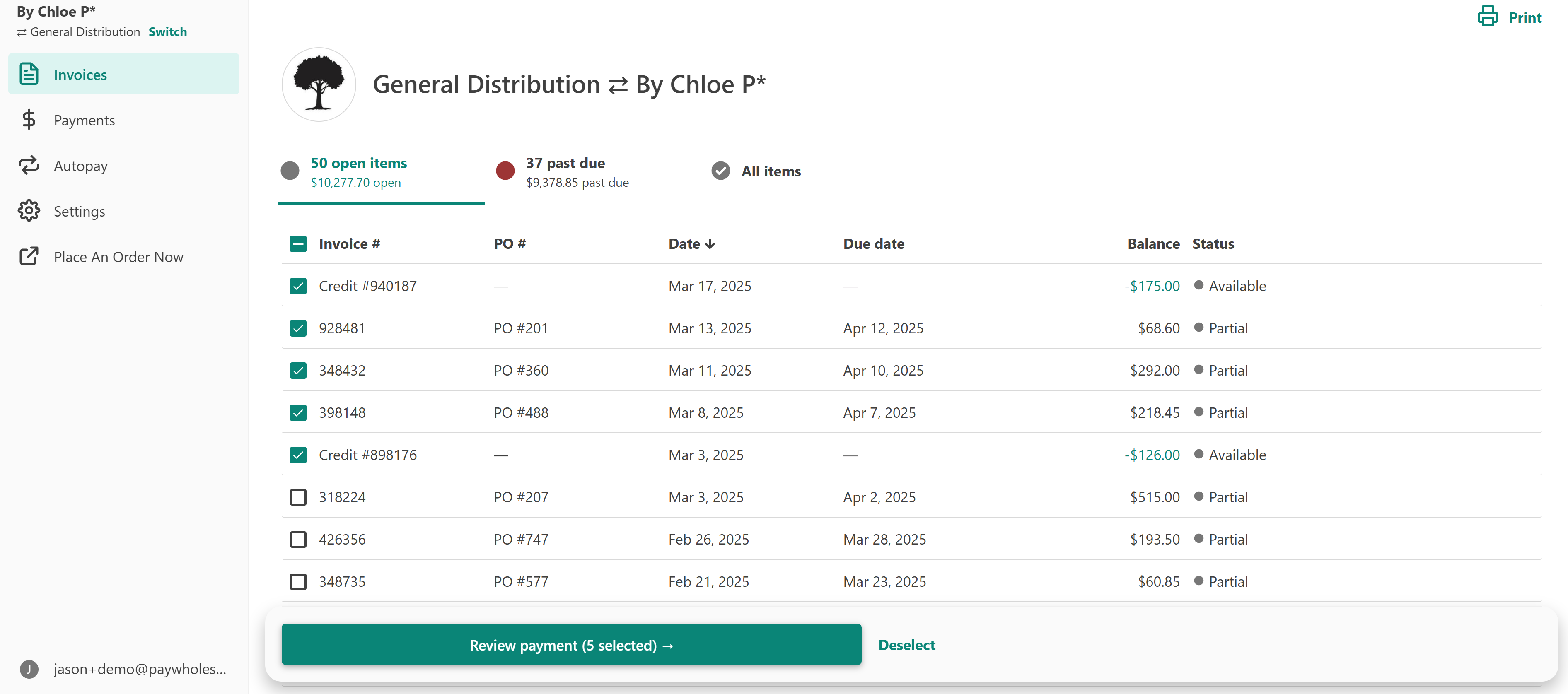
Task: Click the -$126.00 credit balance
Action: click(x=1152, y=455)
